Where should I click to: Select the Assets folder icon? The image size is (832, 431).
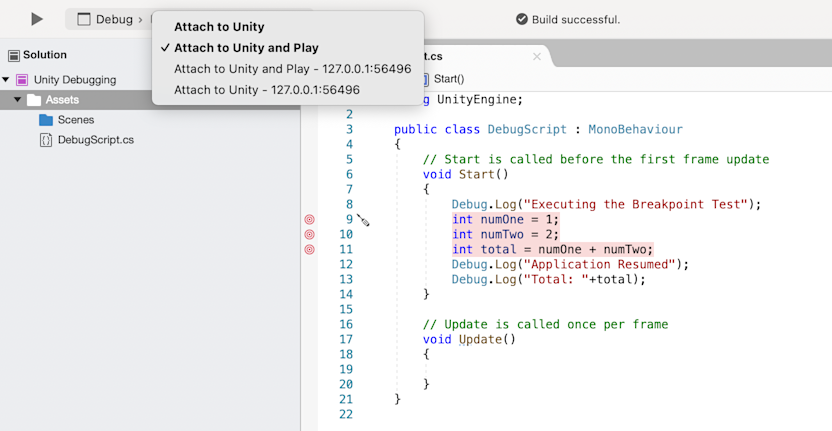34,100
